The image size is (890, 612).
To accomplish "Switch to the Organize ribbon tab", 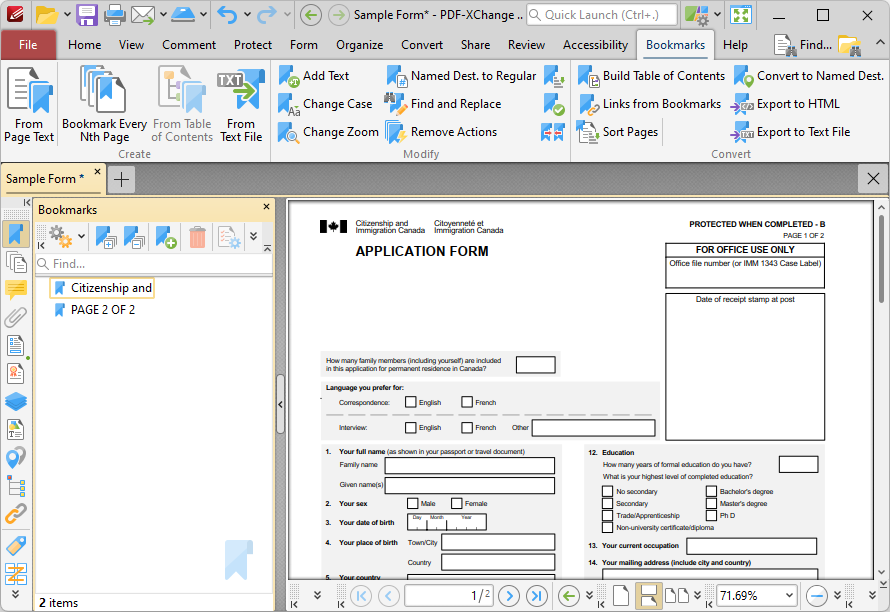I will pos(359,45).
